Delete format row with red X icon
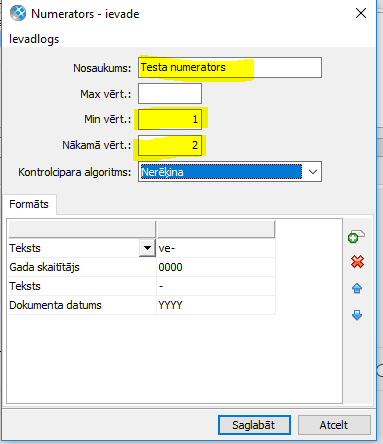Viewport: 383px width, 444px height. pos(357,262)
